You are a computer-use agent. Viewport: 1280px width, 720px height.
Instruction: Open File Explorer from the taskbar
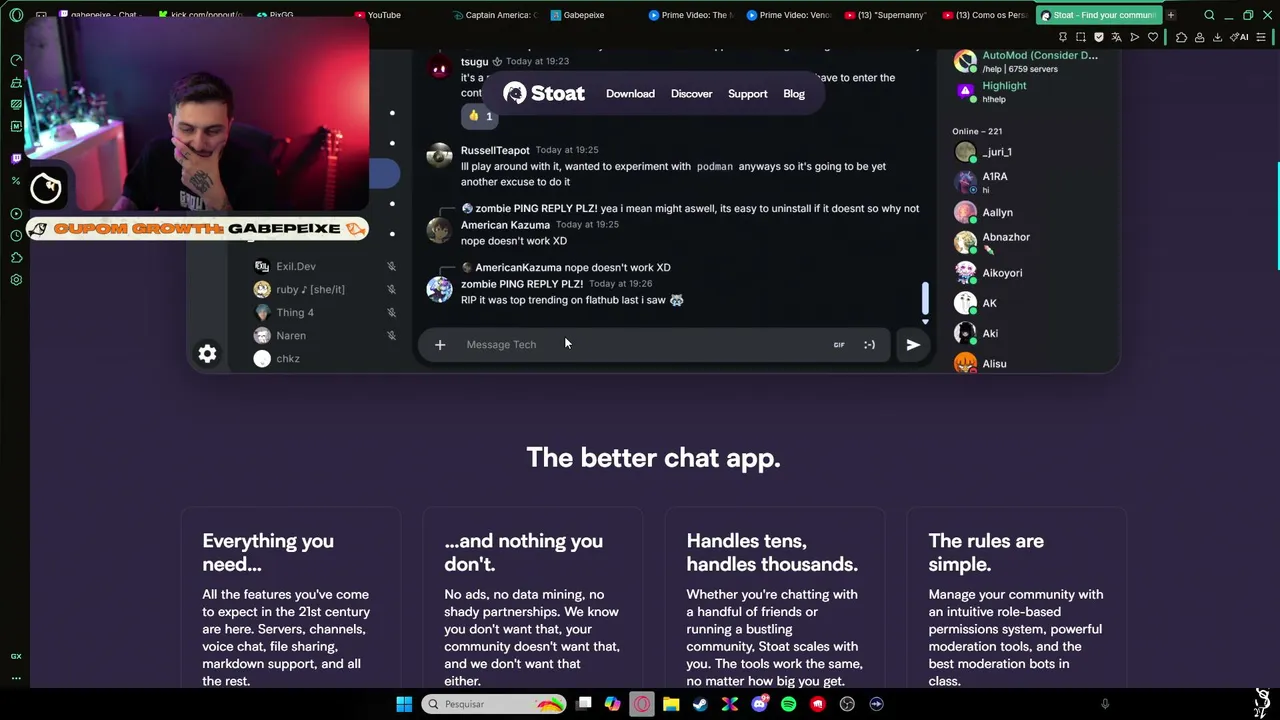click(x=671, y=704)
